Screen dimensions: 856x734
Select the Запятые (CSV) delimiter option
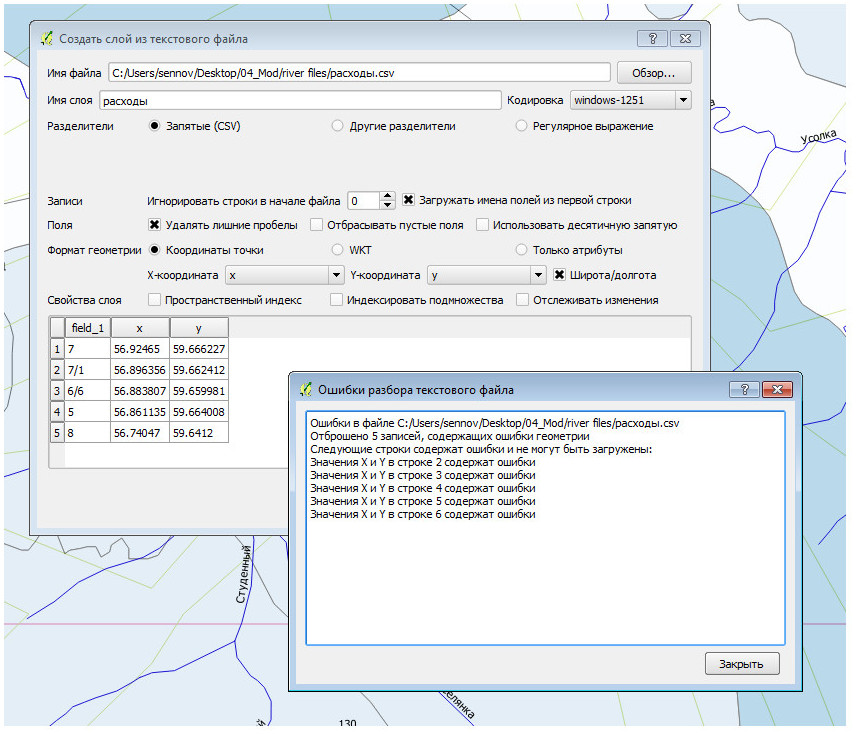point(155,127)
